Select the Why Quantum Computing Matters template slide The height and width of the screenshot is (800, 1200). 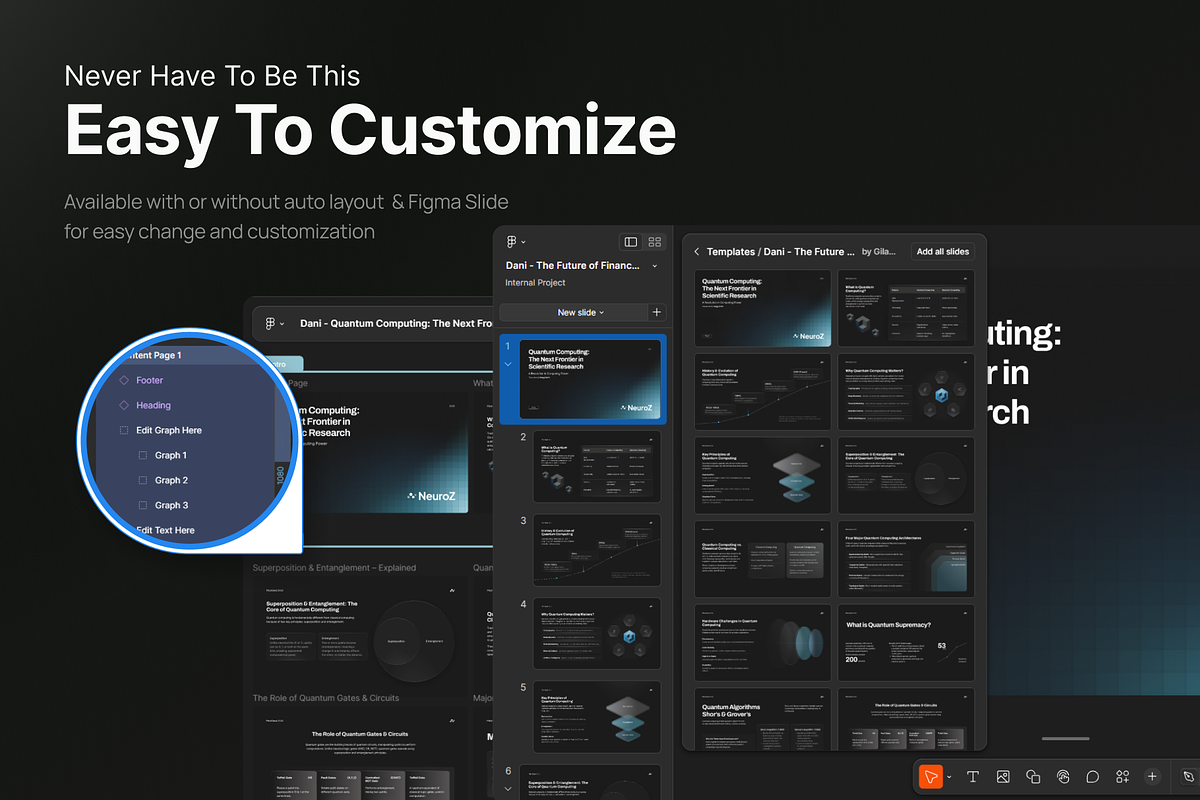tap(906, 392)
